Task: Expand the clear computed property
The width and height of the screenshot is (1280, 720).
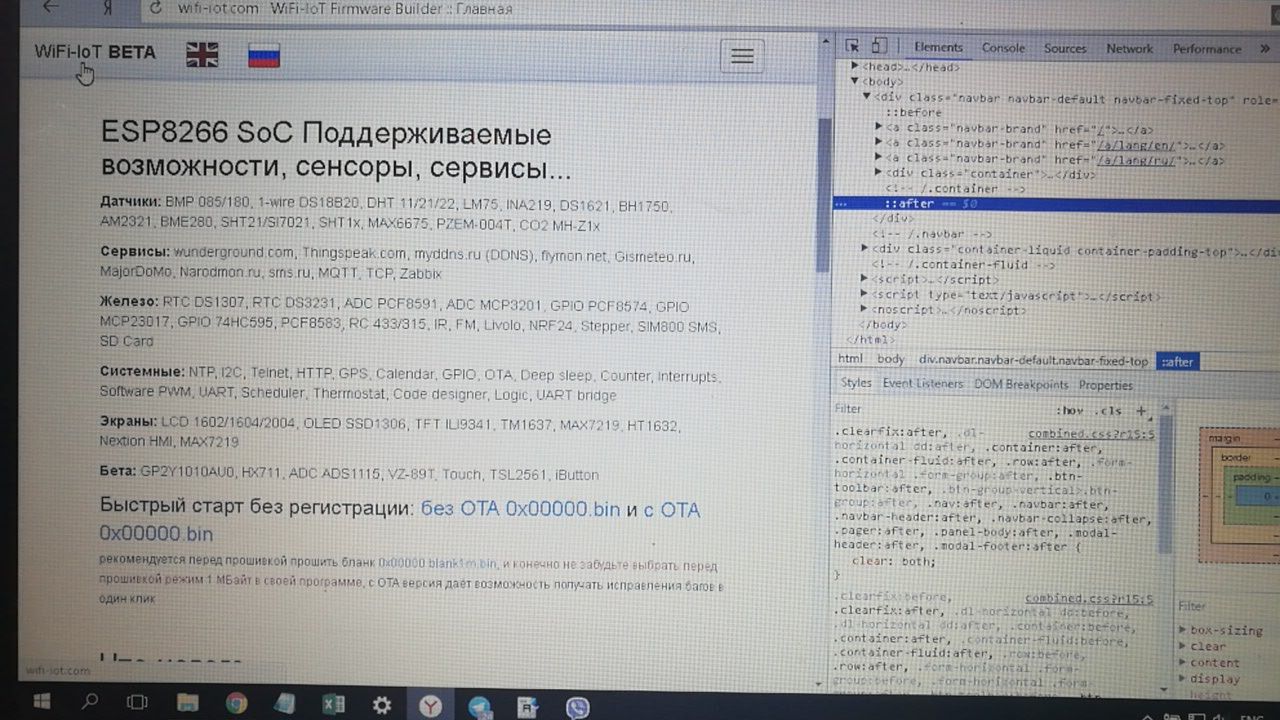Action: pos(1183,646)
